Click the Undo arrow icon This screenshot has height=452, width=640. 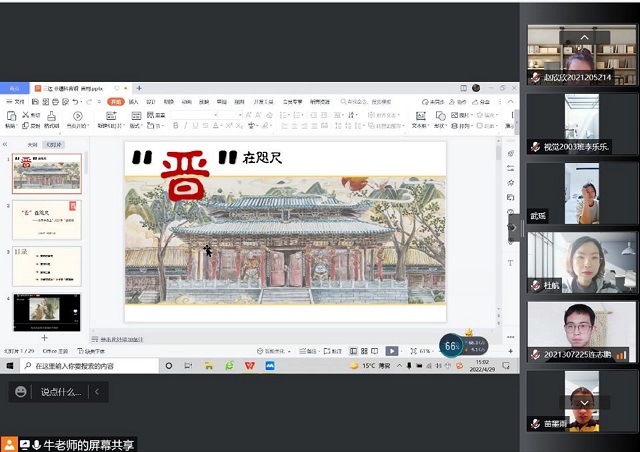[x=75, y=102]
